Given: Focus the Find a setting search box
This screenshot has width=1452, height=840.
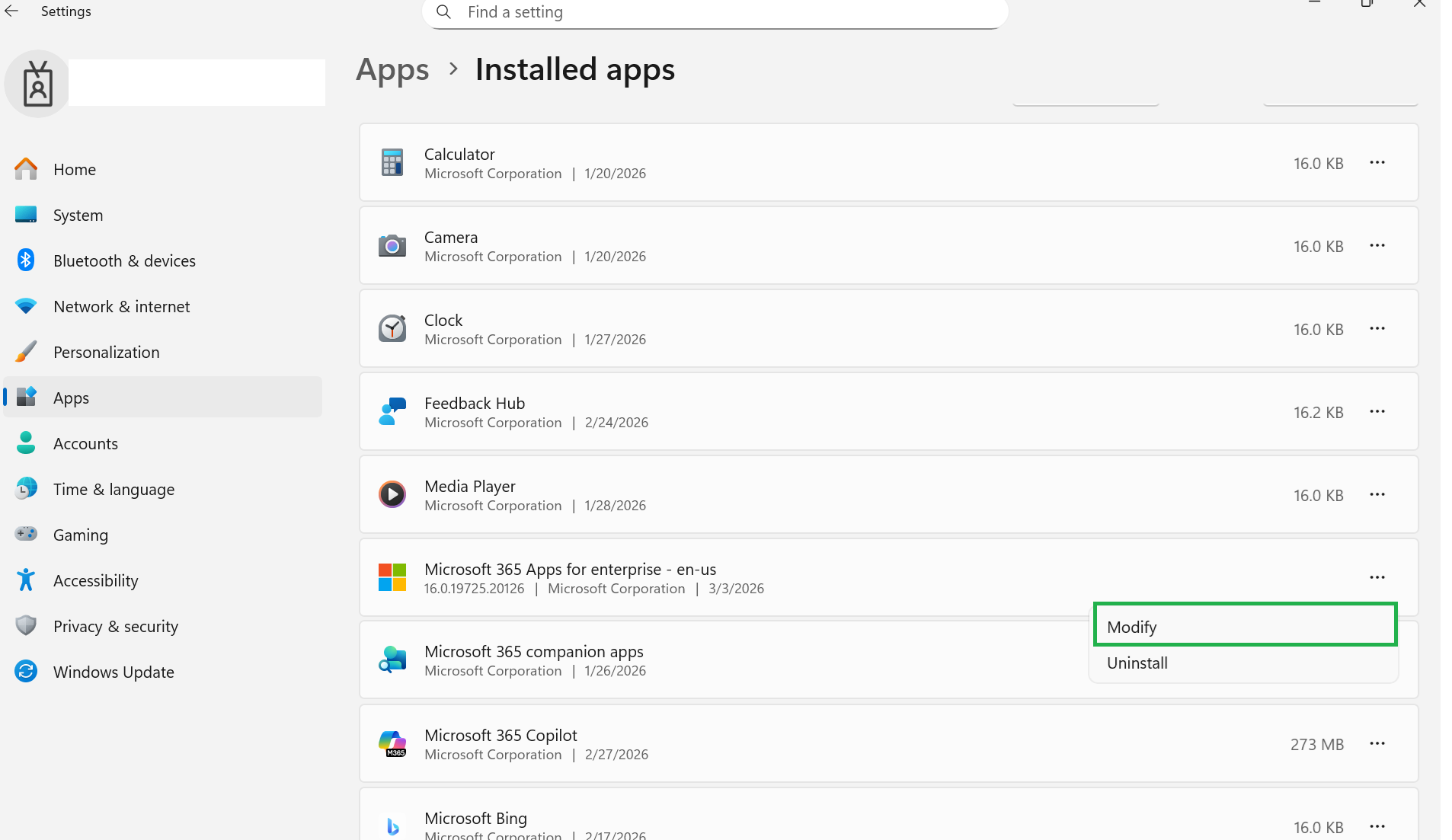Looking at the screenshot, I should click(x=715, y=13).
